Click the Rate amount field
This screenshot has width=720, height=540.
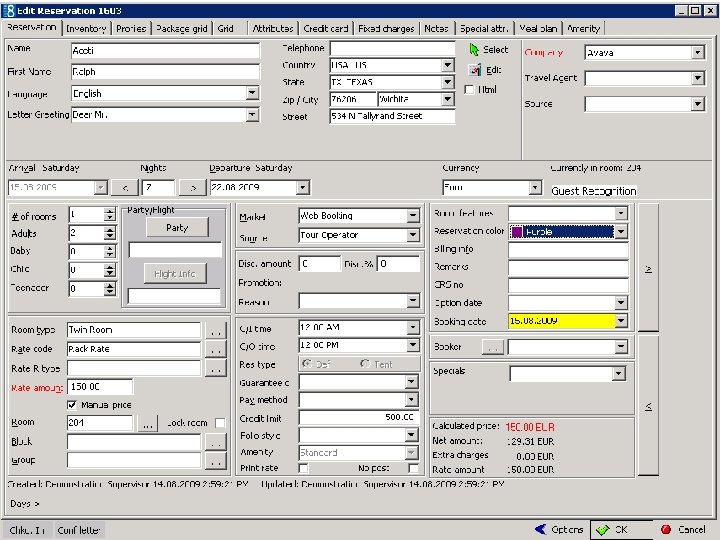(100, 387)
